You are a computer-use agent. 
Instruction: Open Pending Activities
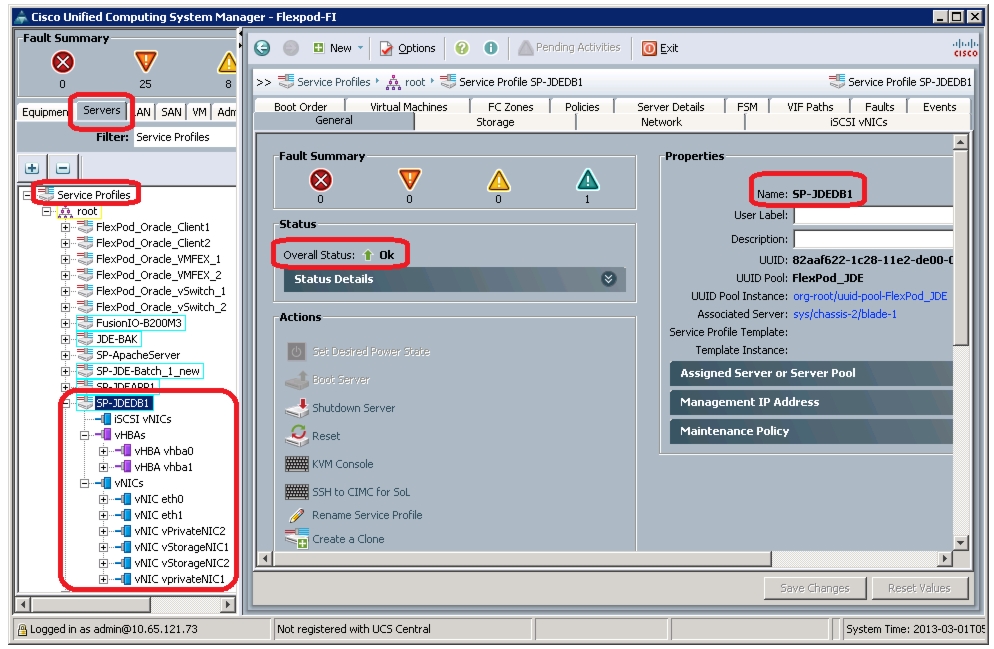(x=569, y=48)
